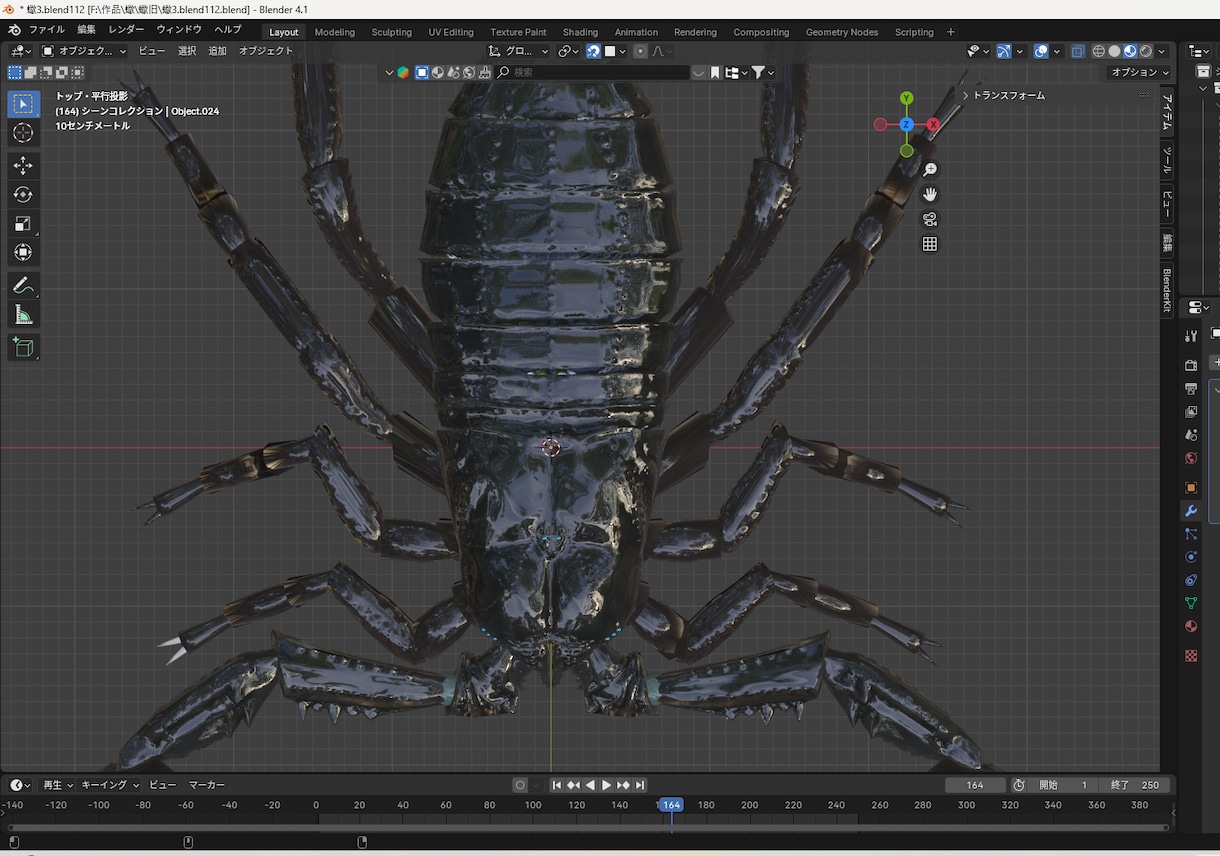Click the outliner 検索 search field

pos(592,72)
